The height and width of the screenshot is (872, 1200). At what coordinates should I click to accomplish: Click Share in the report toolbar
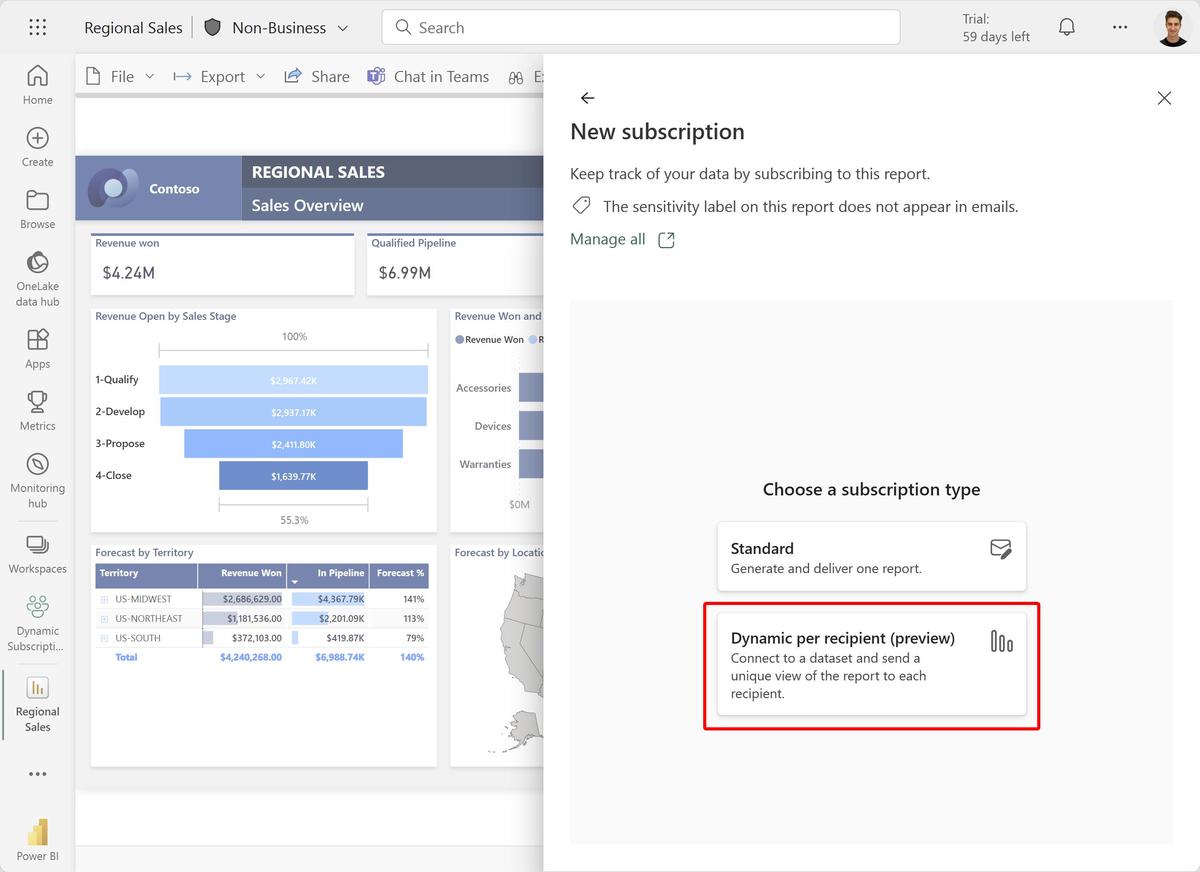click(317, 76)
